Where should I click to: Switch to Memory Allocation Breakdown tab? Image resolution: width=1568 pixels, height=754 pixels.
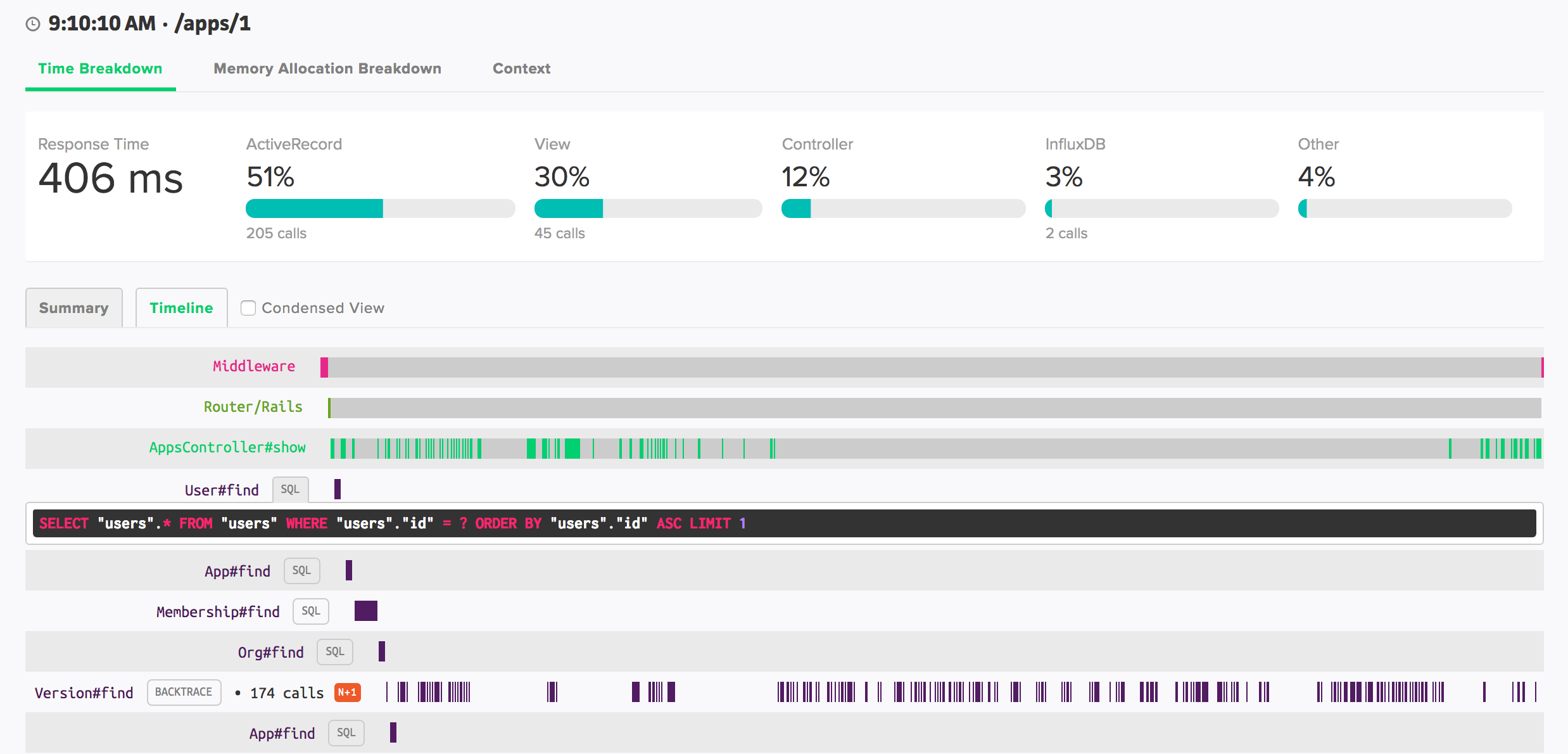point(327,68)
